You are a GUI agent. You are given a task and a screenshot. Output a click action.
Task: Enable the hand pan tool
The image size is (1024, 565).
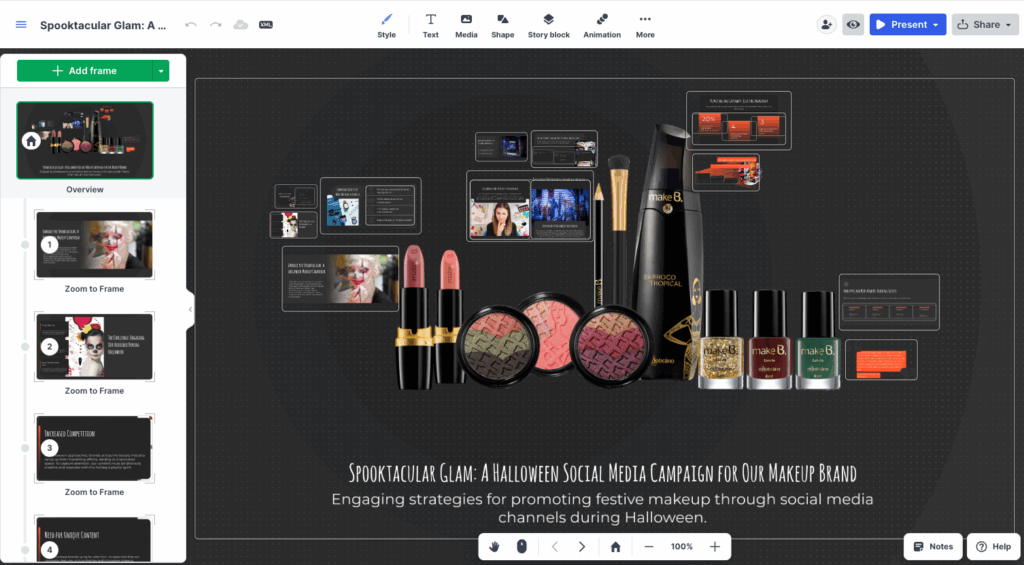[495, 547]
